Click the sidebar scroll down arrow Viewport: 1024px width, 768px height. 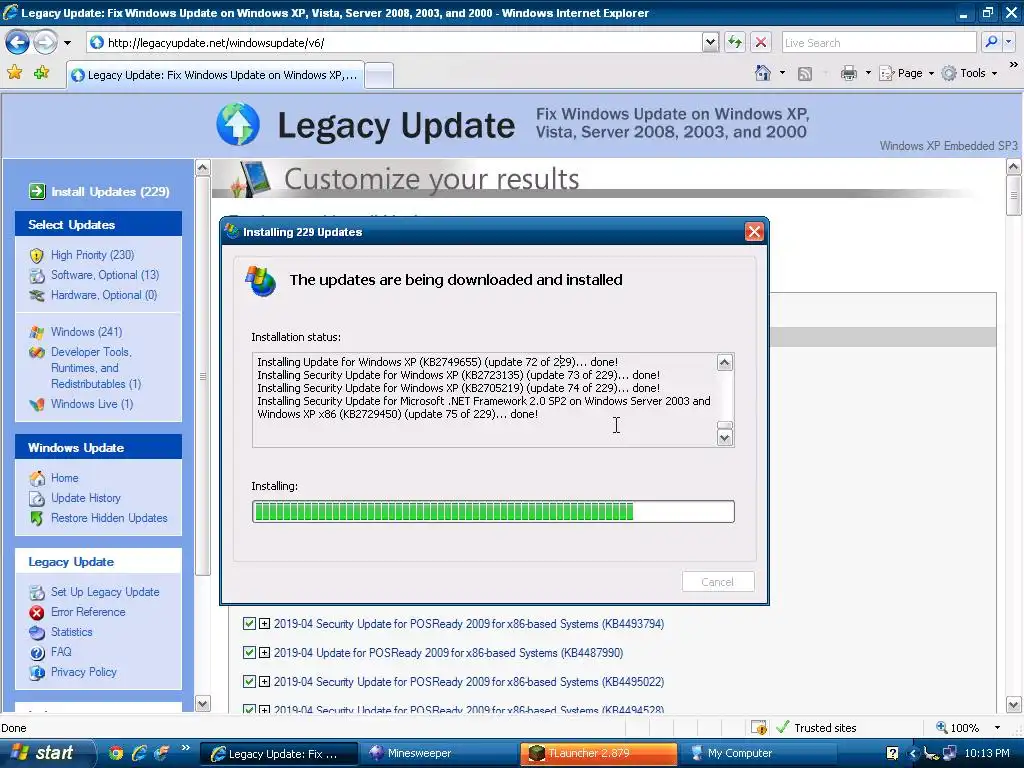tap(202, 703)
